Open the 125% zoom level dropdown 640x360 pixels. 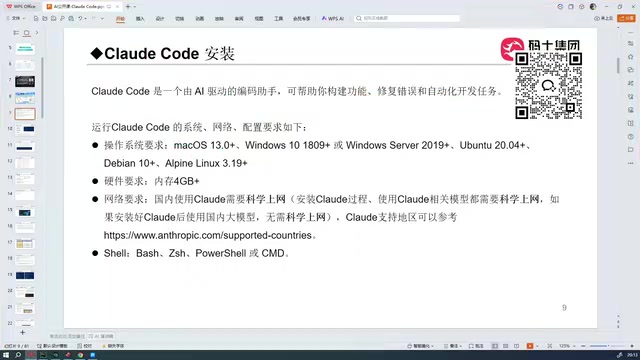[x=567, y=346]
